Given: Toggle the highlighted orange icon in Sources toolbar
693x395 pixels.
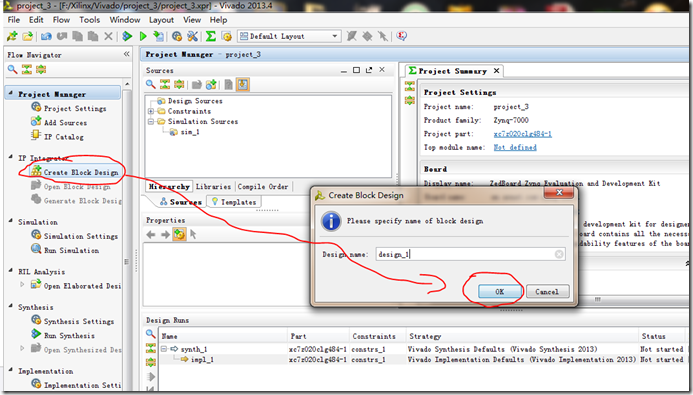Looking at the screenshot, I should 243,84.
